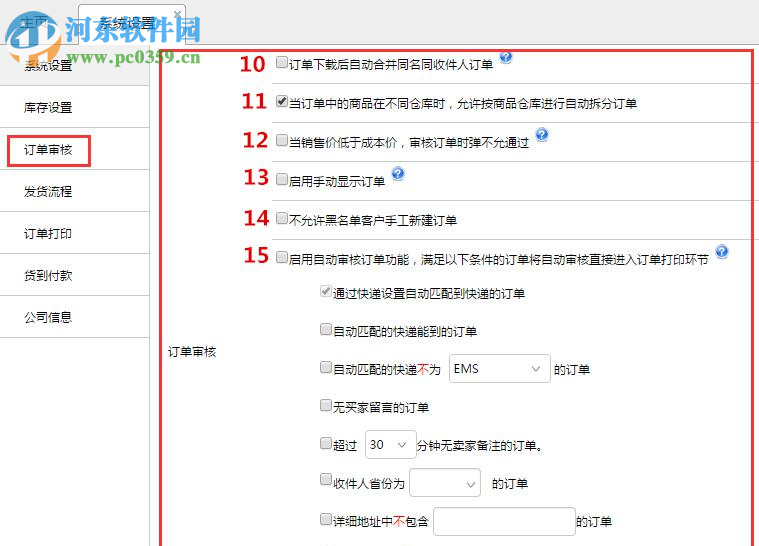759x546 pixels.
Task: Open 库存设置 in the sidebar
Action: [75, 107]
